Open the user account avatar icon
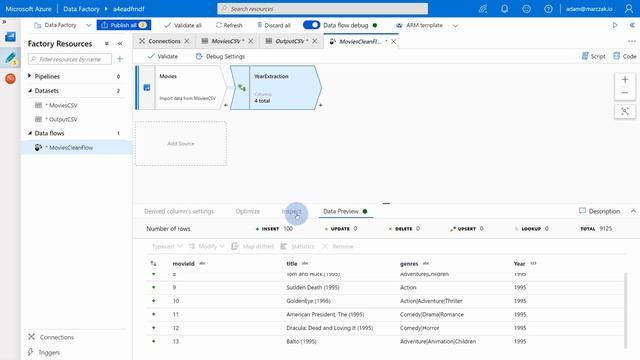The width and height of the screenshot is (640, 360). coord(629,9)
